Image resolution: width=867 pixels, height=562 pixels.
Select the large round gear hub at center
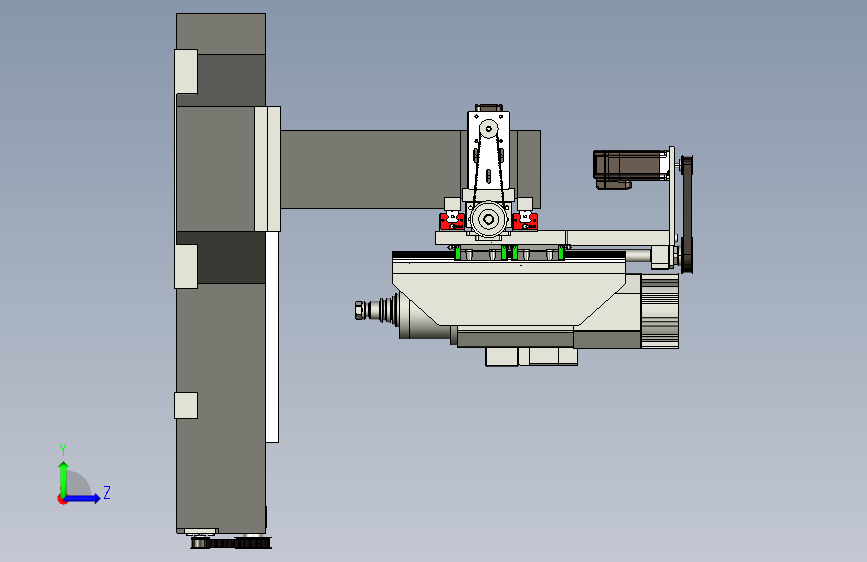point(488,220)
